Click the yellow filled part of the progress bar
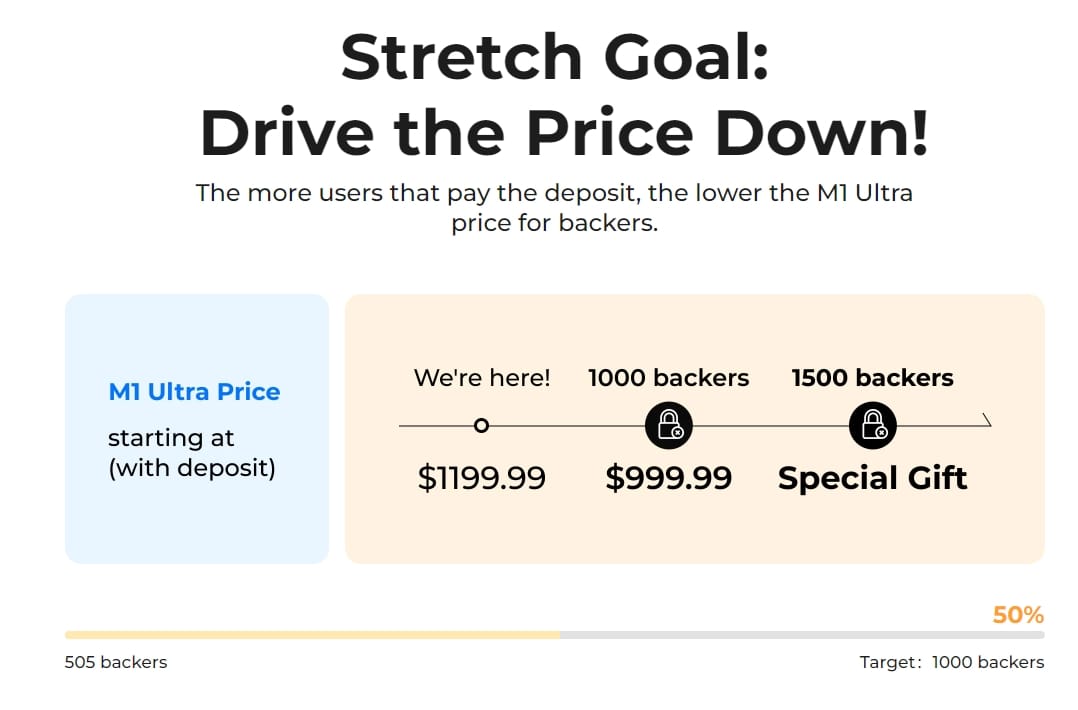Screen dimensions: 1078x710 click(312, 635)
